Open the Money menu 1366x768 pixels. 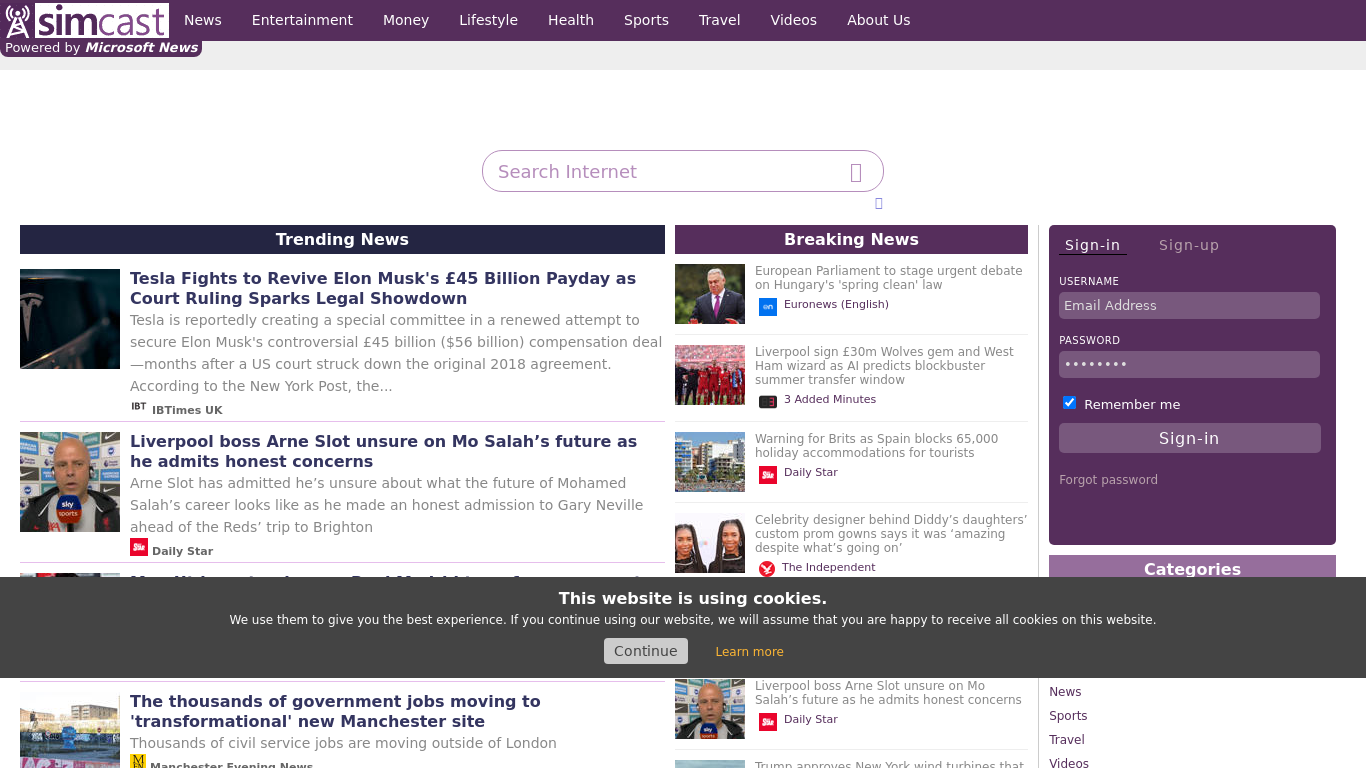(x=406, y=20)
